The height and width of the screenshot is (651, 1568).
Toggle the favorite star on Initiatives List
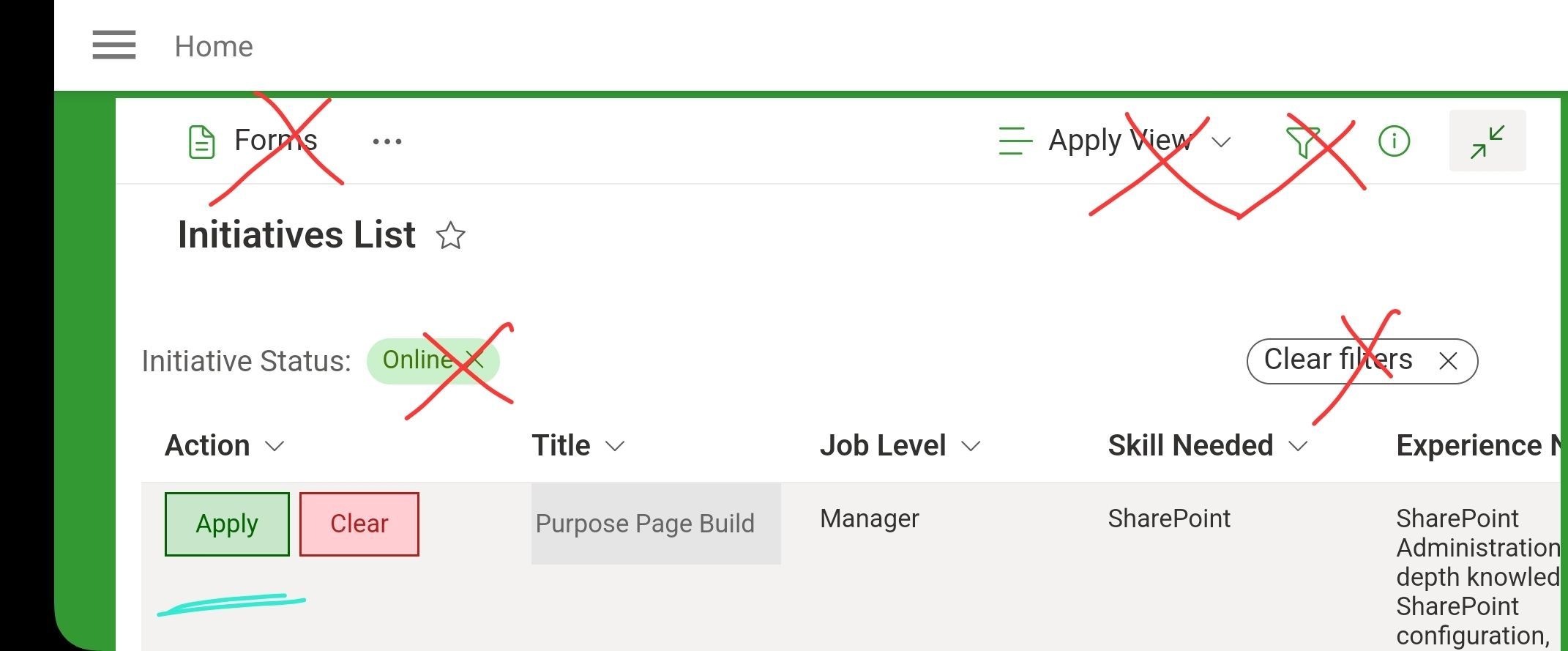[x=450, y=236]
